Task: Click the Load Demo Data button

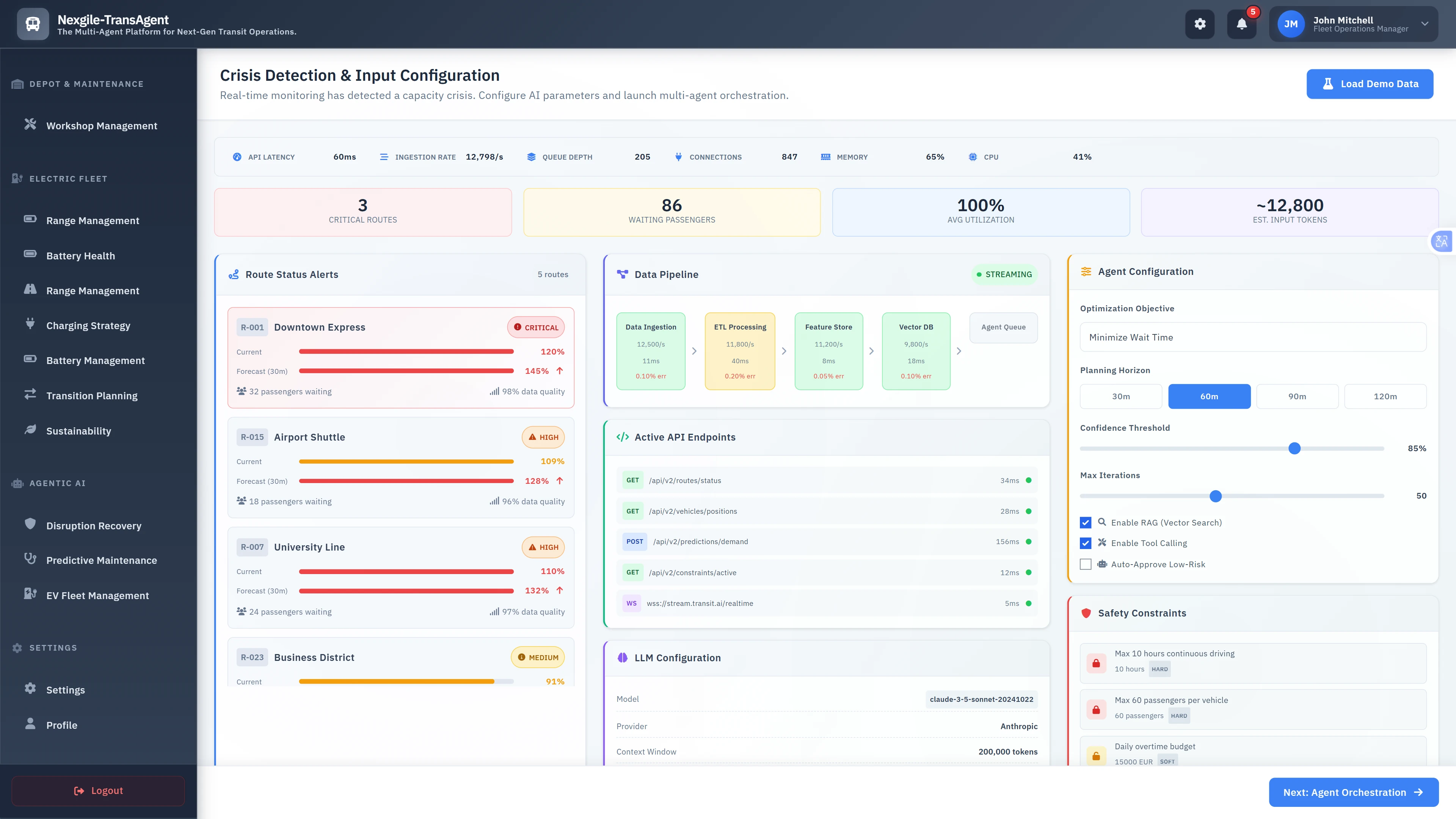Action: (x=1370, y=84)
